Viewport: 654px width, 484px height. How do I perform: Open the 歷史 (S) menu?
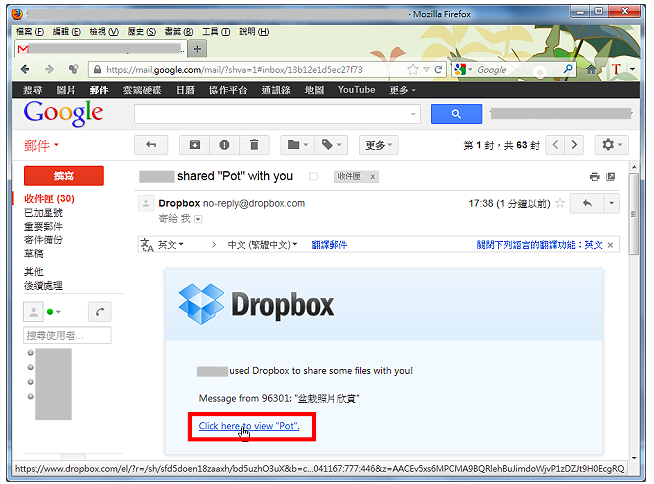(x=141, y=32)
